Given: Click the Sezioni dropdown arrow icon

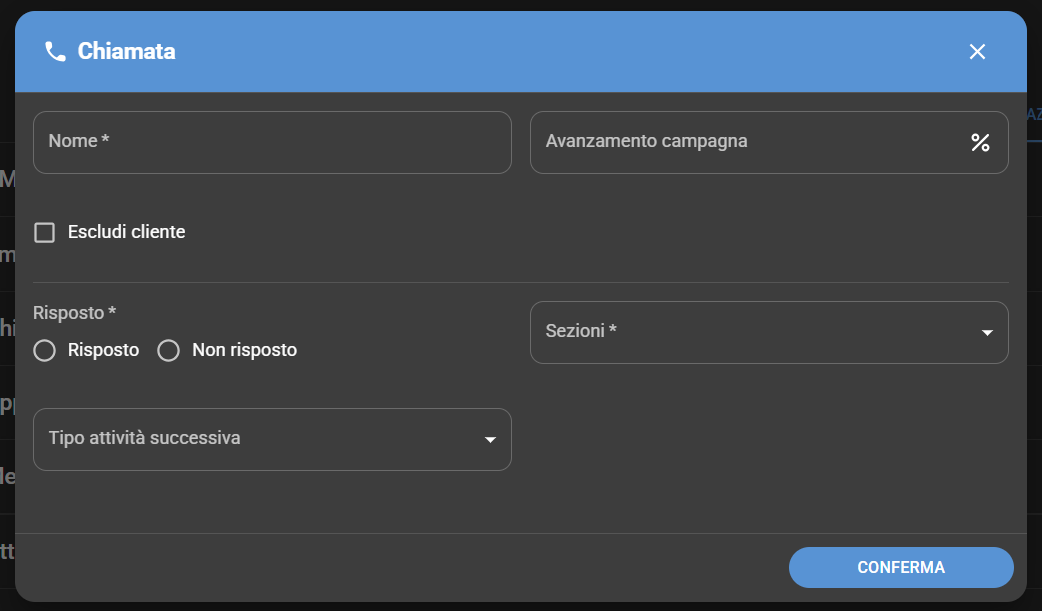Looking at the screenshot, I should point(987,332).
